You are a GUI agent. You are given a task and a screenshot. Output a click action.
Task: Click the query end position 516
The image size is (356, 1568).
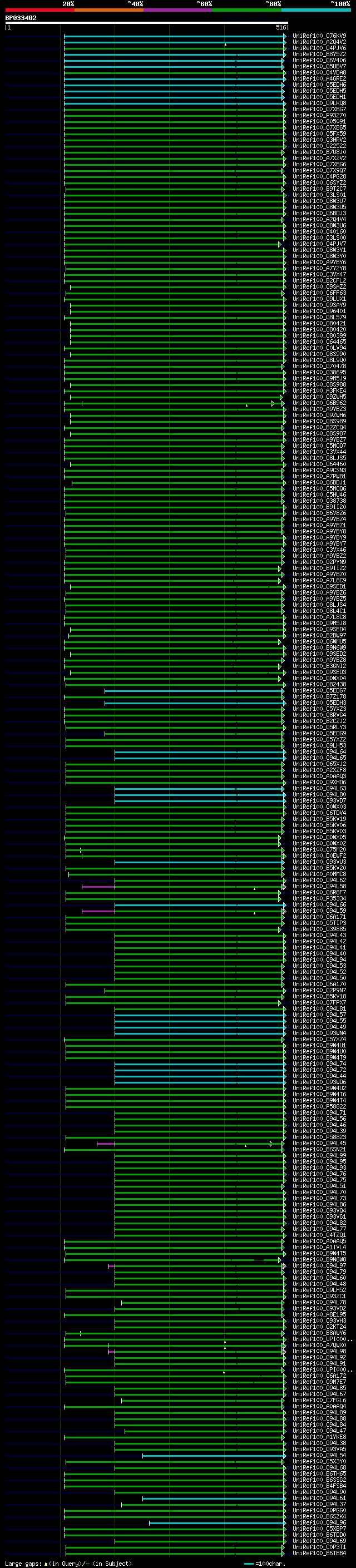click(280, 27)
